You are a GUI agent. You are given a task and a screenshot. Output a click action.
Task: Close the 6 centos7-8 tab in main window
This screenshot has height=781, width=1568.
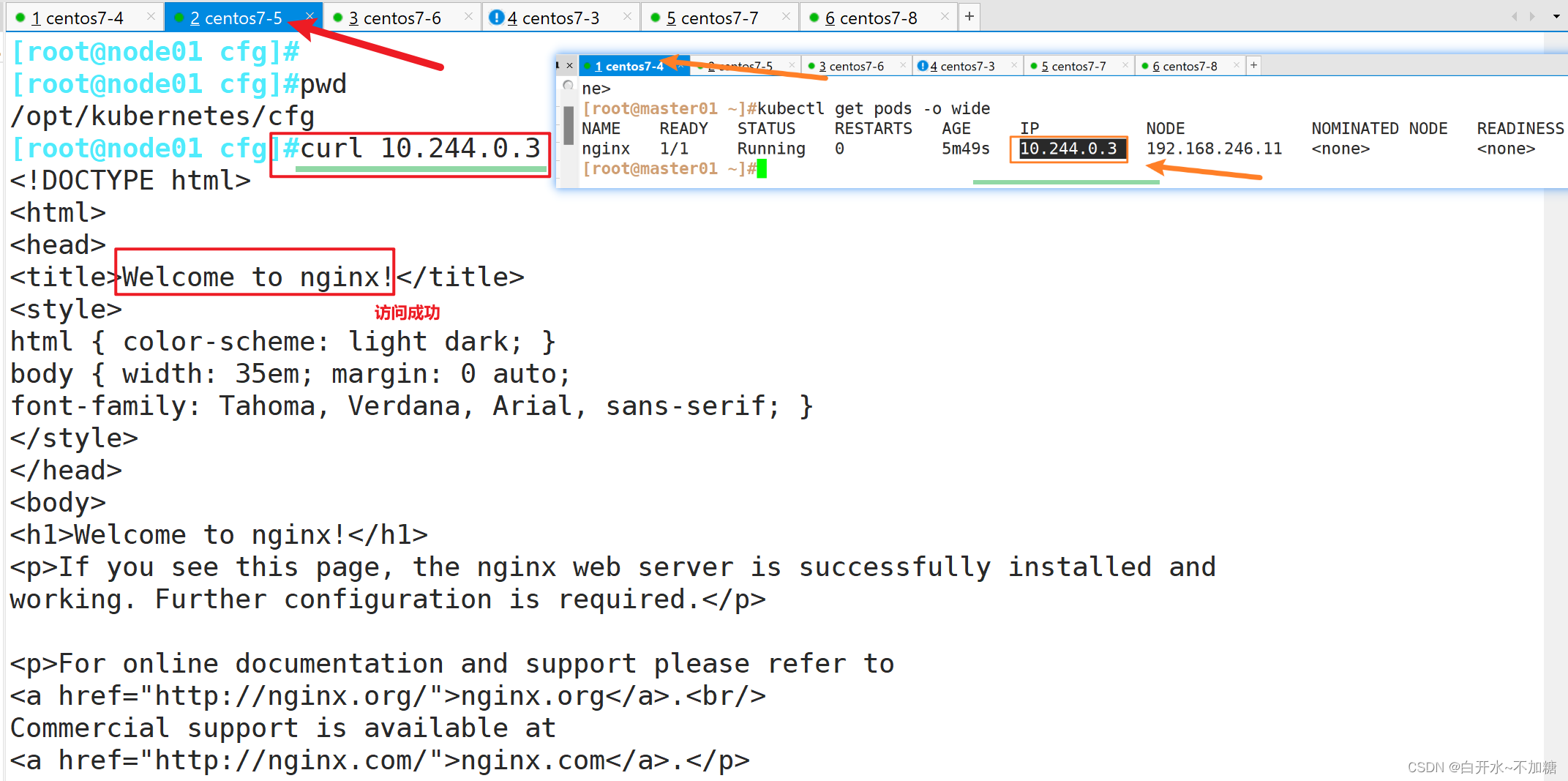pos(945,16)
